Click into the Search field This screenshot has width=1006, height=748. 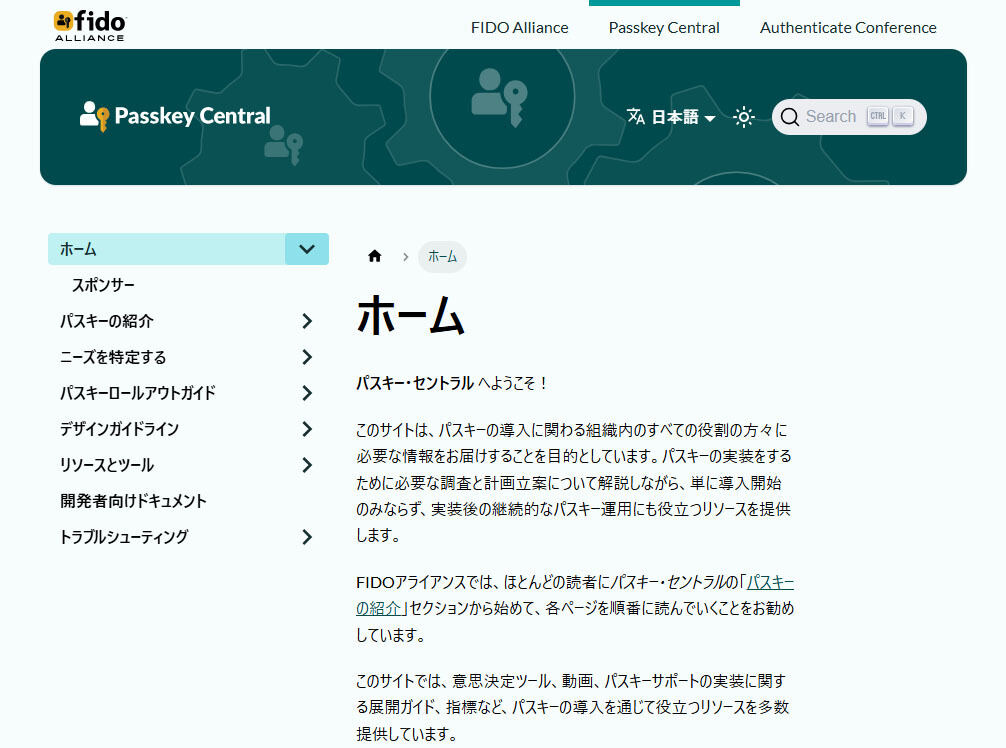[849, 117]
